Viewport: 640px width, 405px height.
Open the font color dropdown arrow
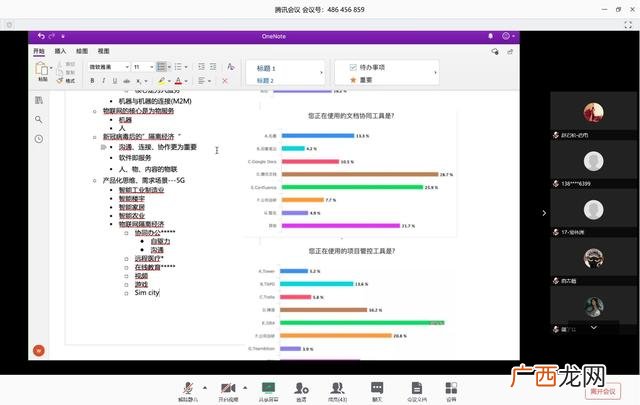click(186, 81)
